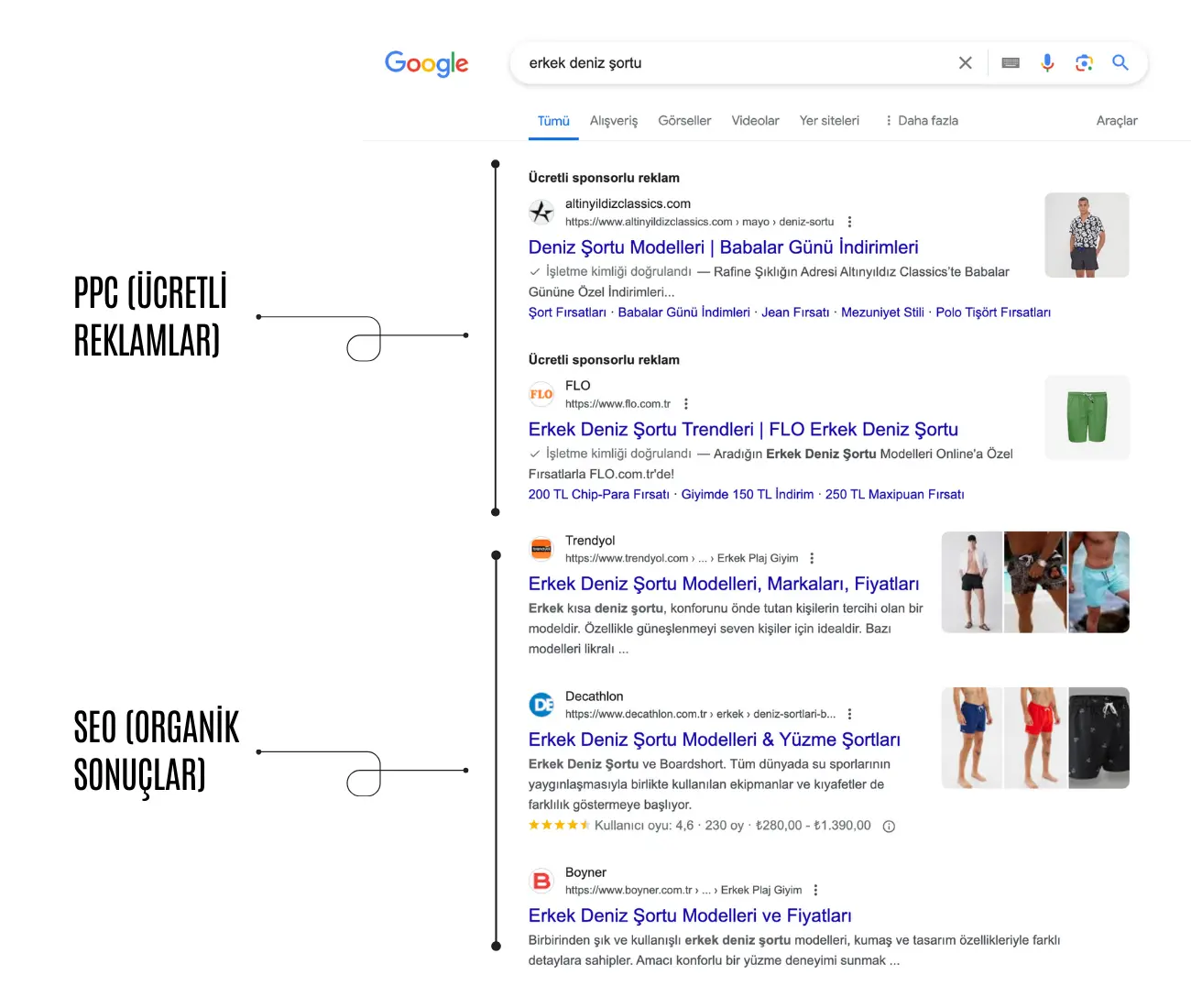Open three-dot menu for Decathlon result
Screen dimensions: 1191x1008
click(849, 714)
